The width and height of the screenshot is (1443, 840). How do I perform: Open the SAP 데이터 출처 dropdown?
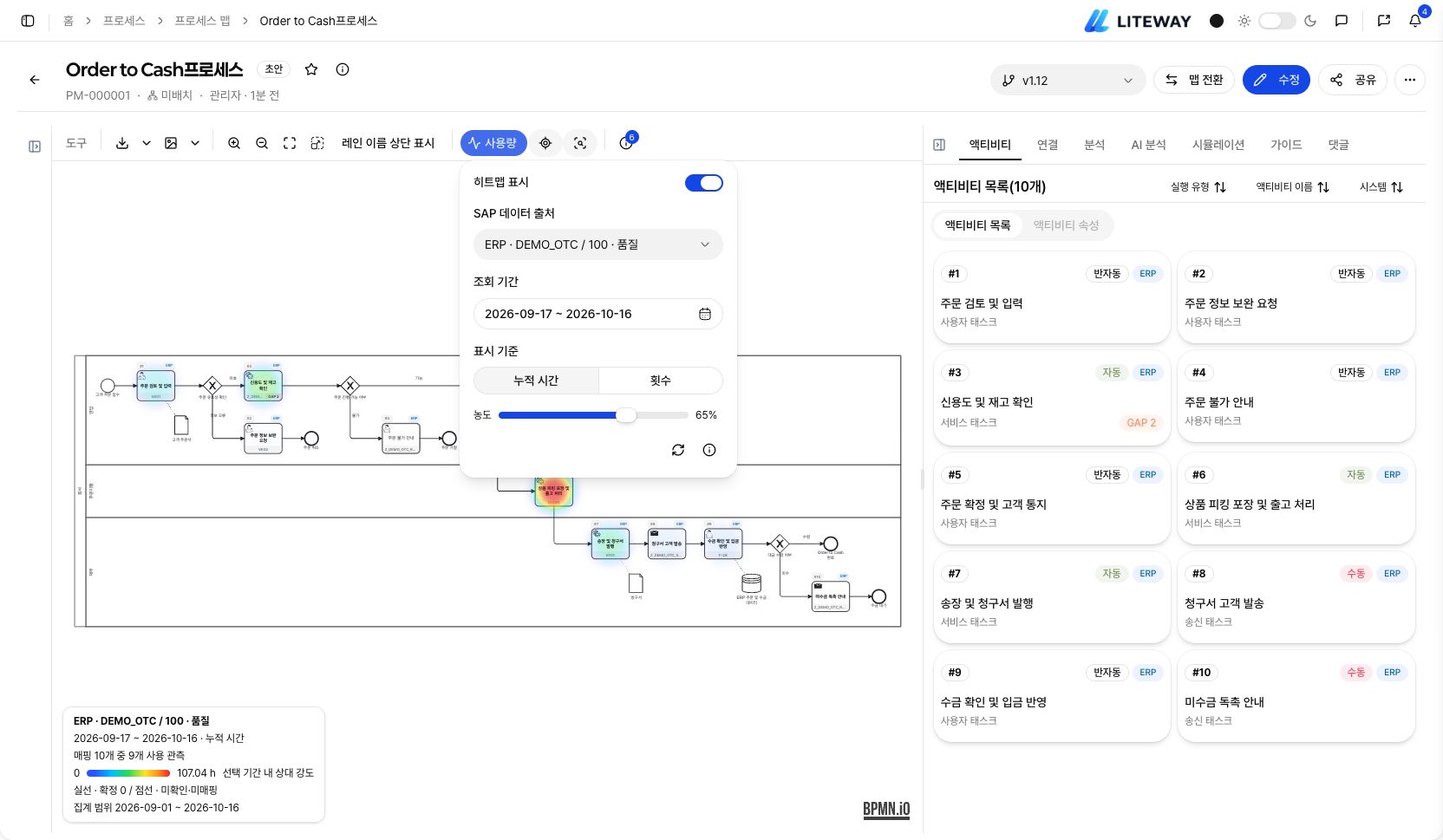[x=598, y=244]
